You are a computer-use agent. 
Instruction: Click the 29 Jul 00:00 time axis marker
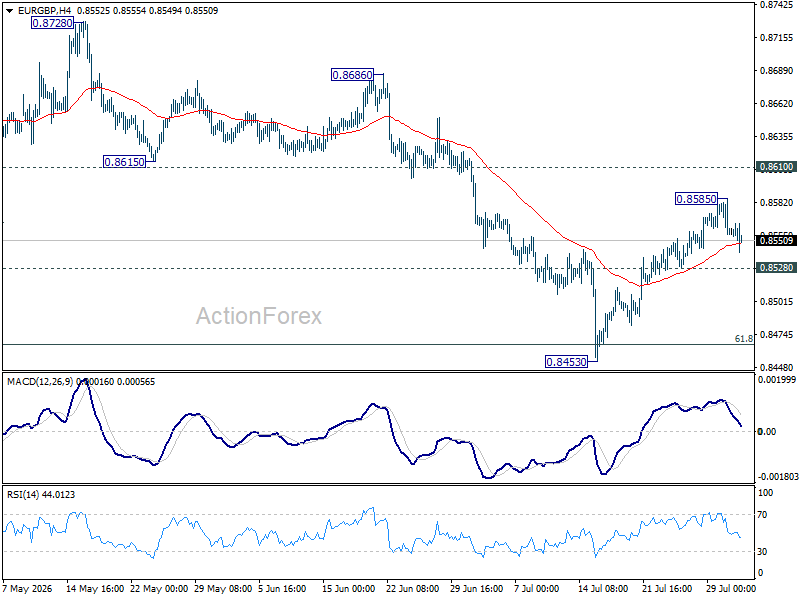(x=731, y=589)
